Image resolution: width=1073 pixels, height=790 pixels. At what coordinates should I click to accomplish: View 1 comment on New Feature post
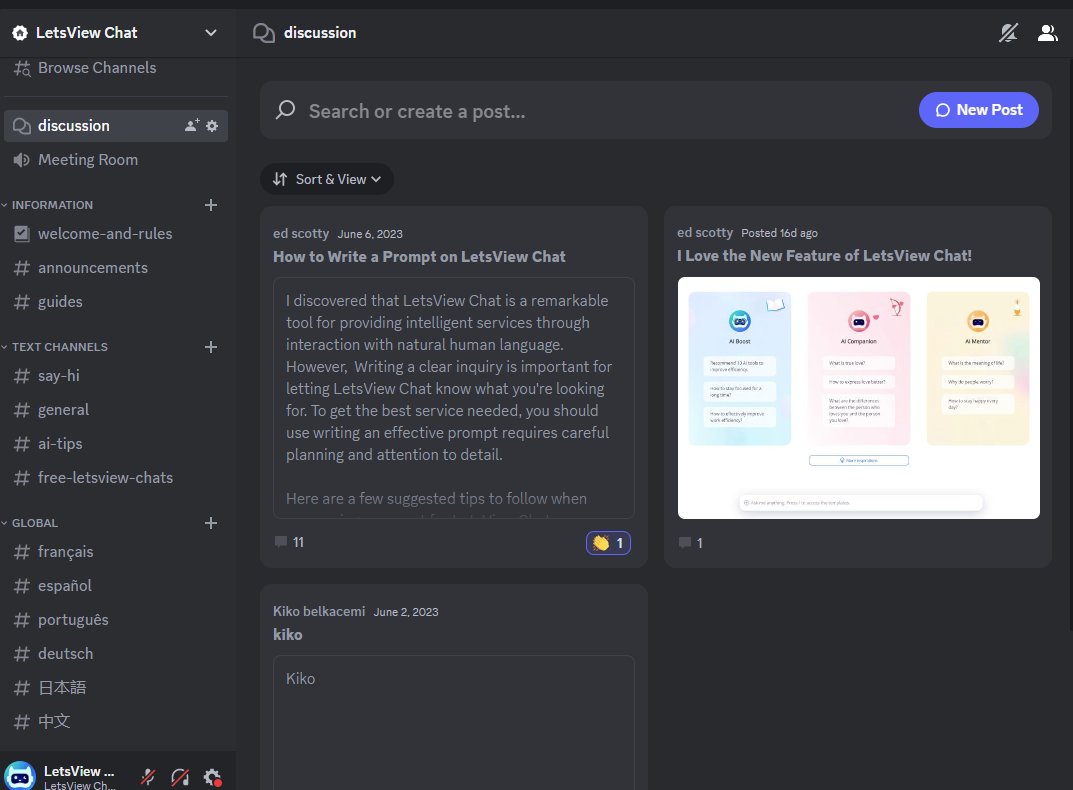pyautogui.click(x=690, y=543)
